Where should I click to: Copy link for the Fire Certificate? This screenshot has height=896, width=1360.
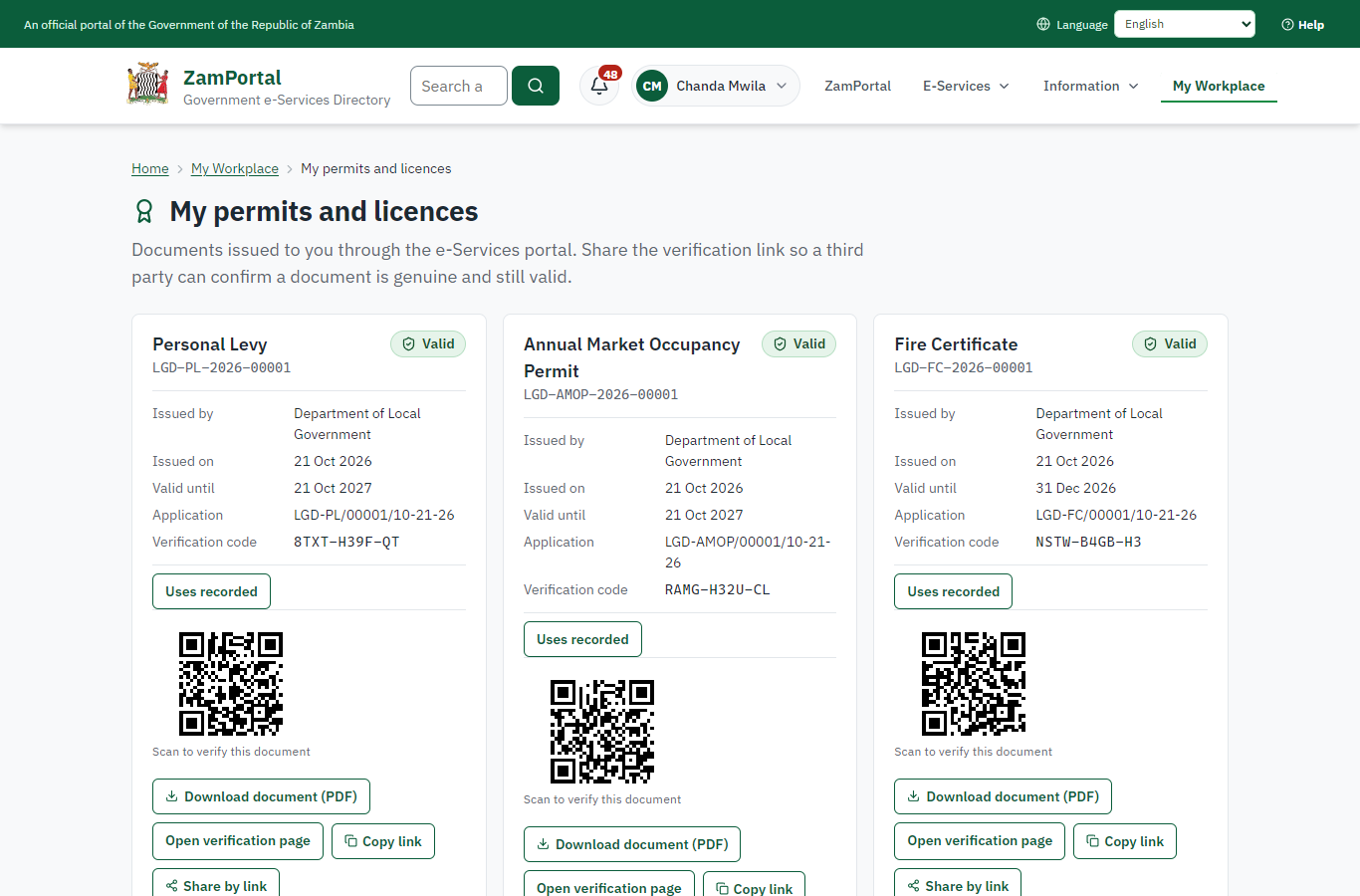click(1125, 841)
